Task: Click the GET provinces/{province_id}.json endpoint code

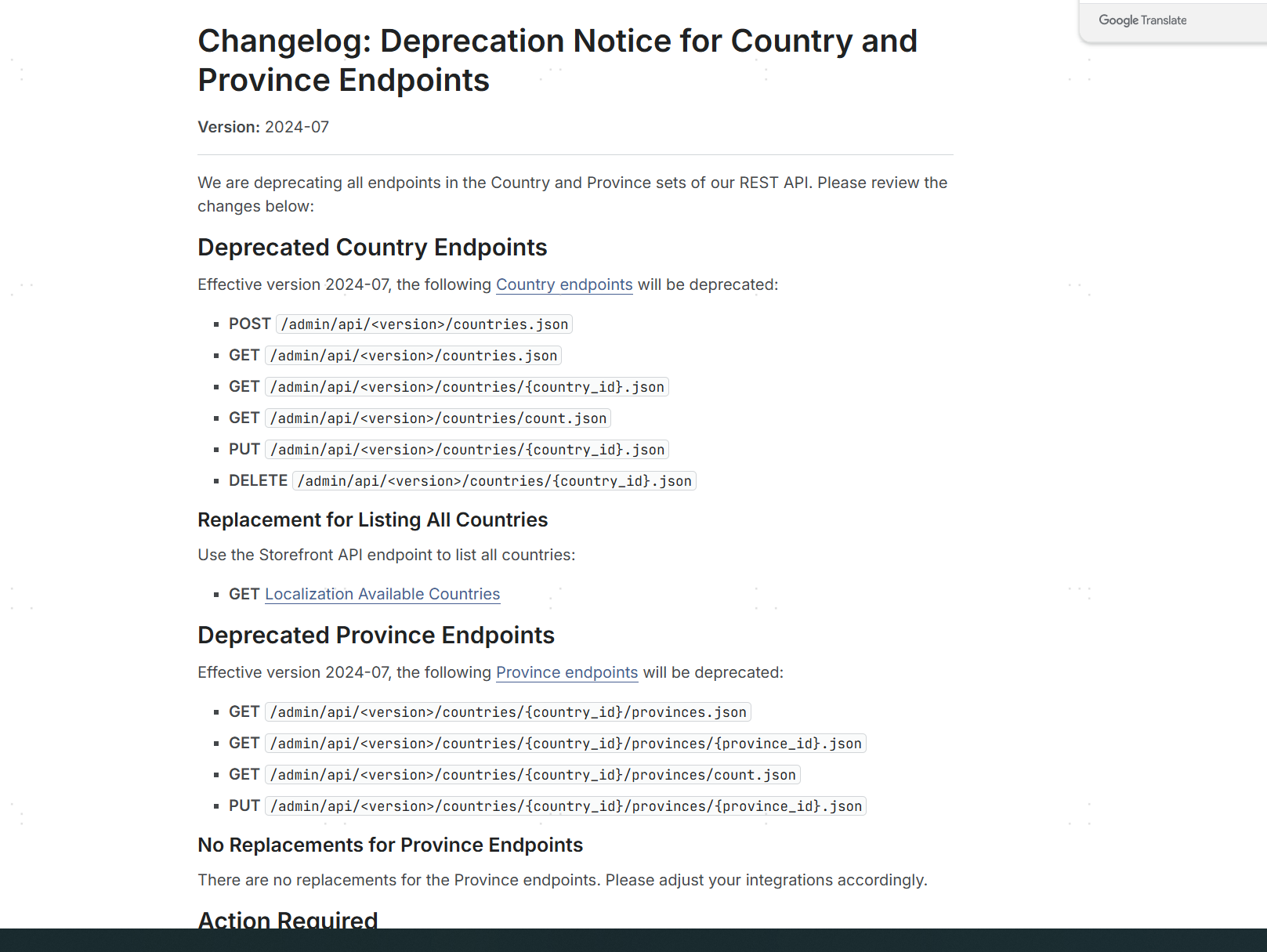Action: [x=566, y=744]
